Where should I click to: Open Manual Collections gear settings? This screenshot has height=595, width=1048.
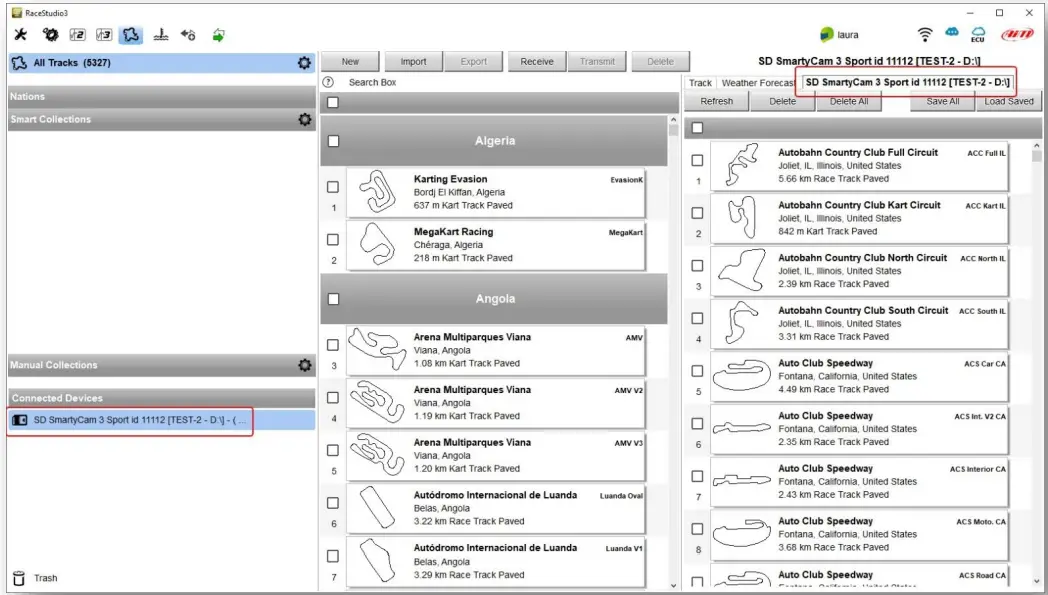305,365
